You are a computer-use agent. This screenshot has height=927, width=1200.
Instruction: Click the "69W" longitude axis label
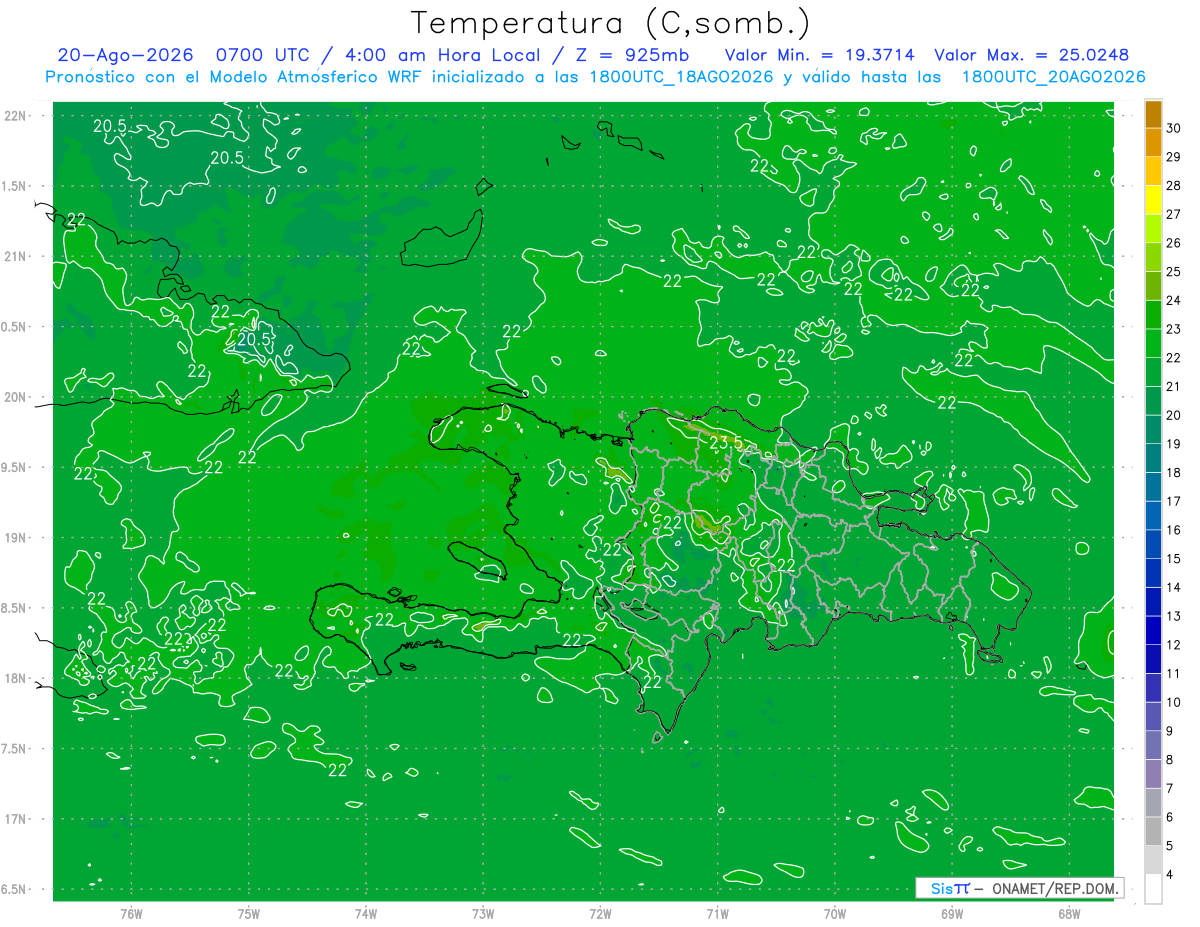click(x=951, y=914)
